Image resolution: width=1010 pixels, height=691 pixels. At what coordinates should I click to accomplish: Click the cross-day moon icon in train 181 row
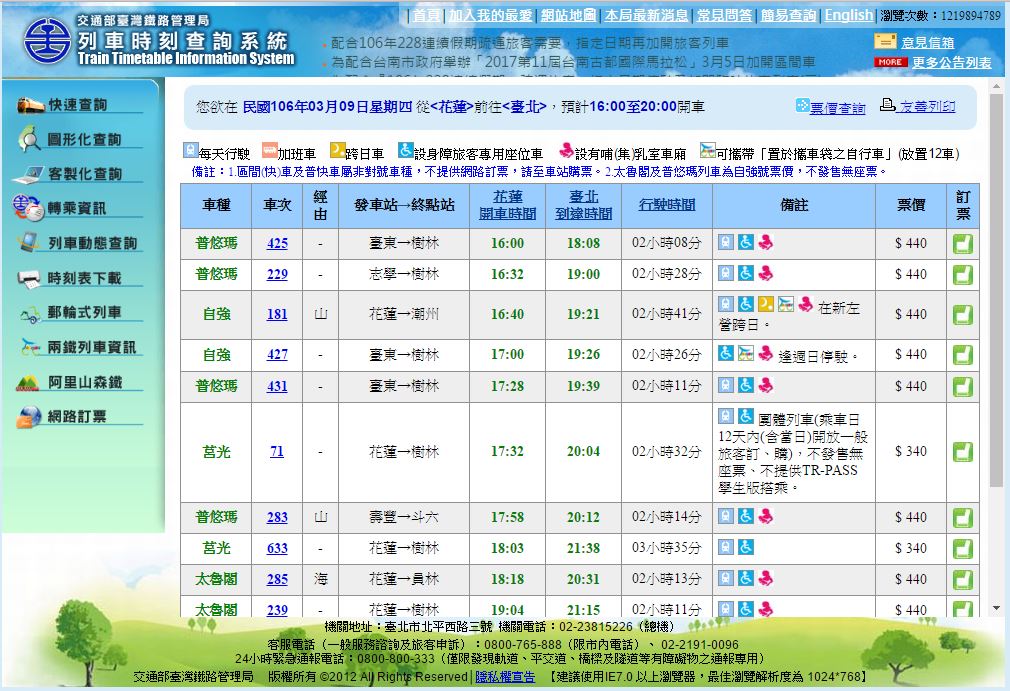coord(765,304)
